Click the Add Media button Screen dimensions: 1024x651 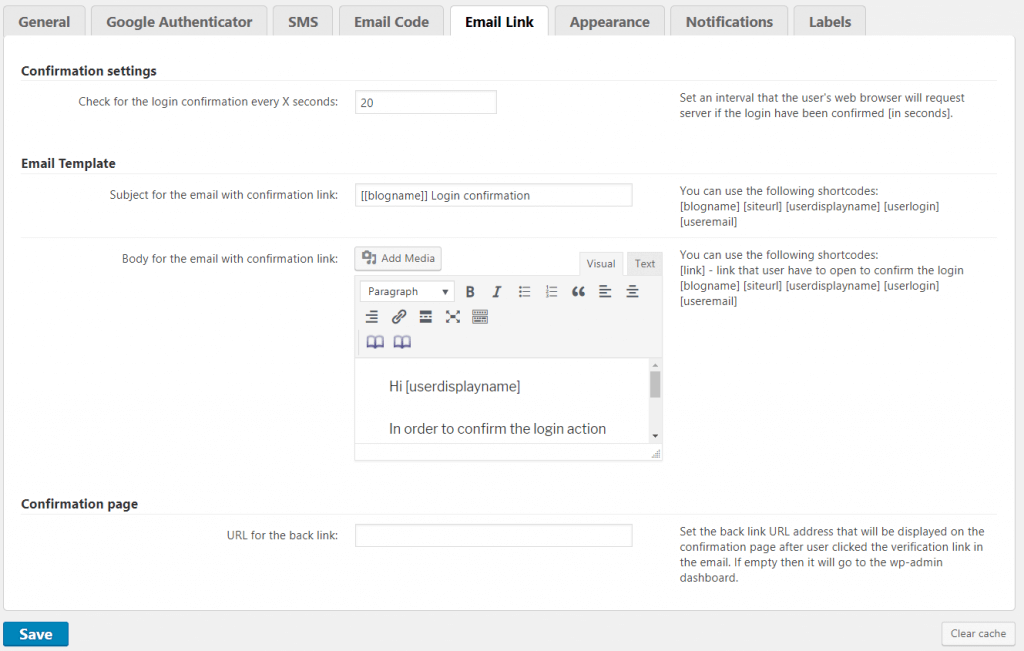398,258
